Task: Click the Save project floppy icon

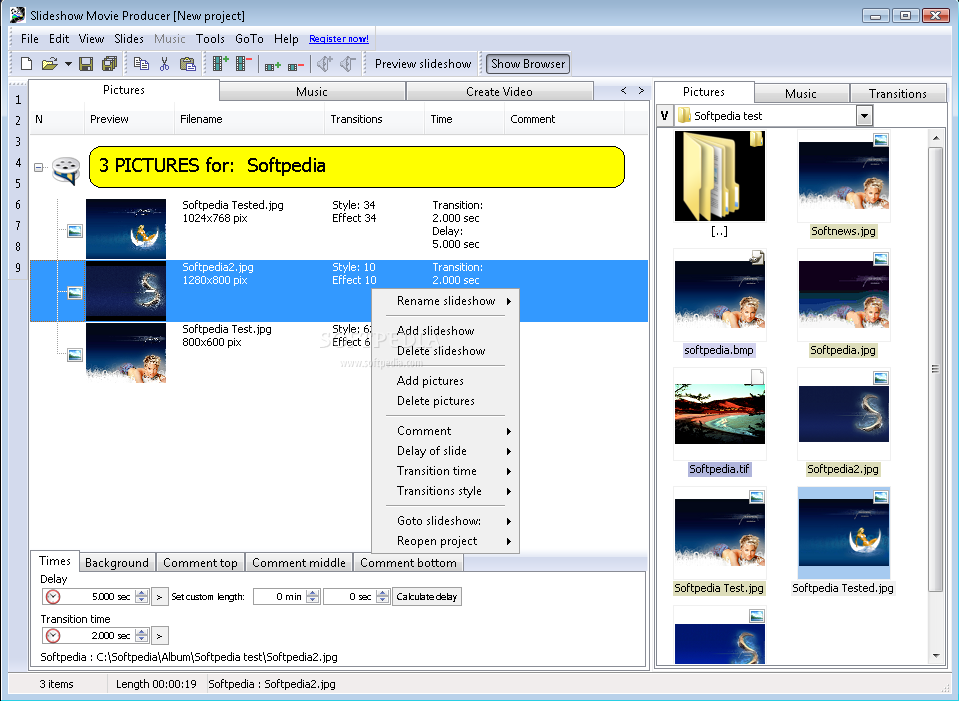Action: (86, 64)
